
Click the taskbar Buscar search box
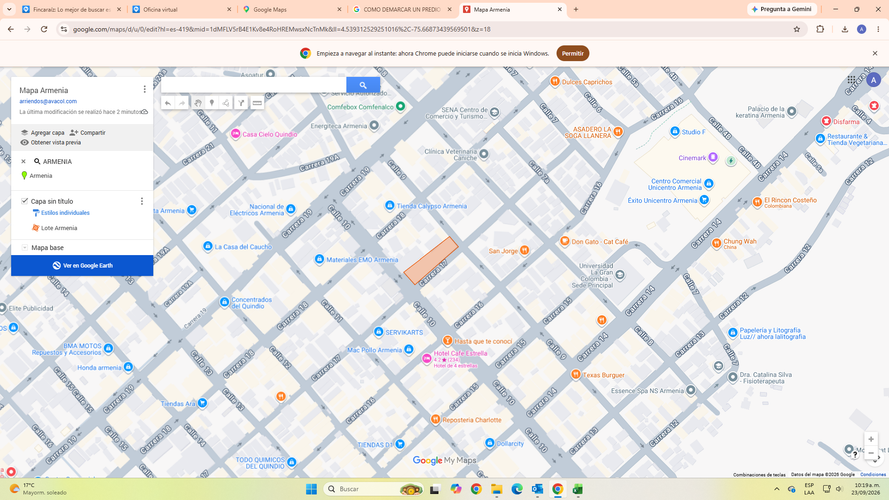click(x=373, y=489)
